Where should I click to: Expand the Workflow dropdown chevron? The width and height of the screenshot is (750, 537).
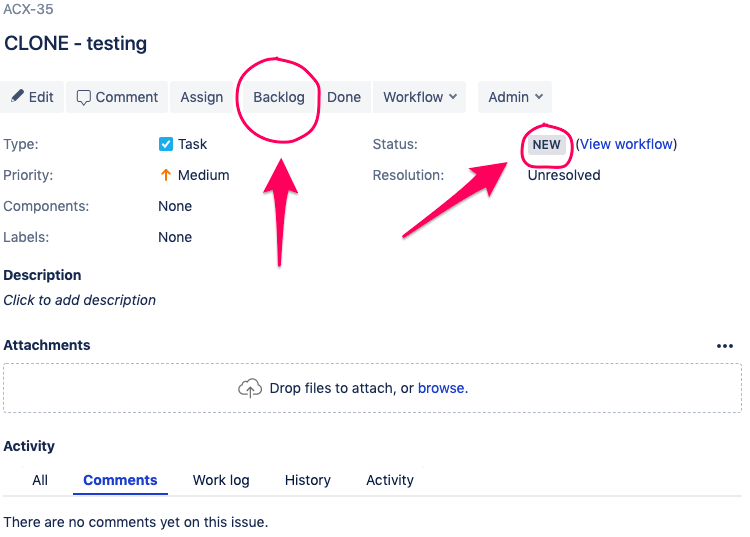[x=453, y=97]
